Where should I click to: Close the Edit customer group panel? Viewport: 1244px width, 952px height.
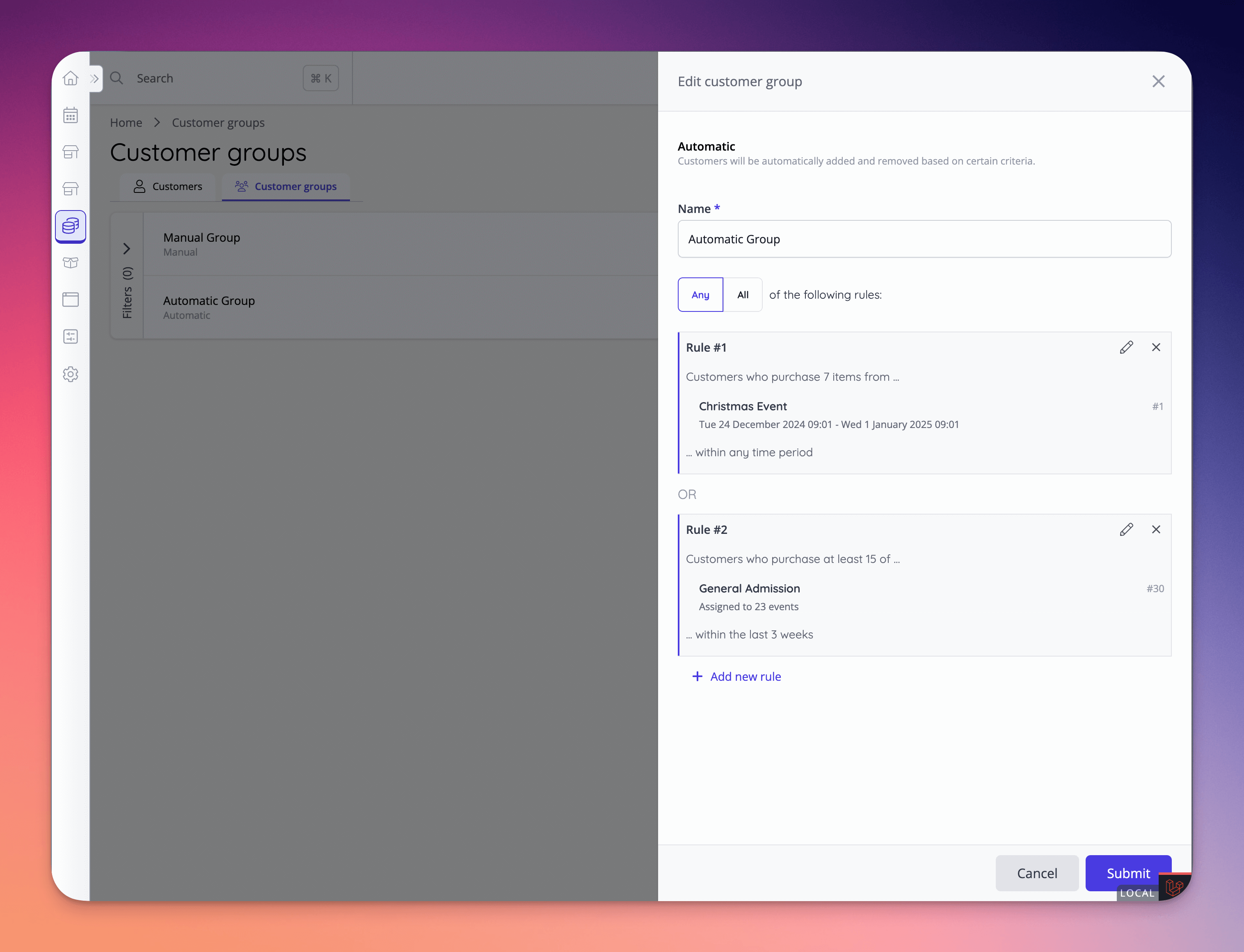pos(1159,82)
